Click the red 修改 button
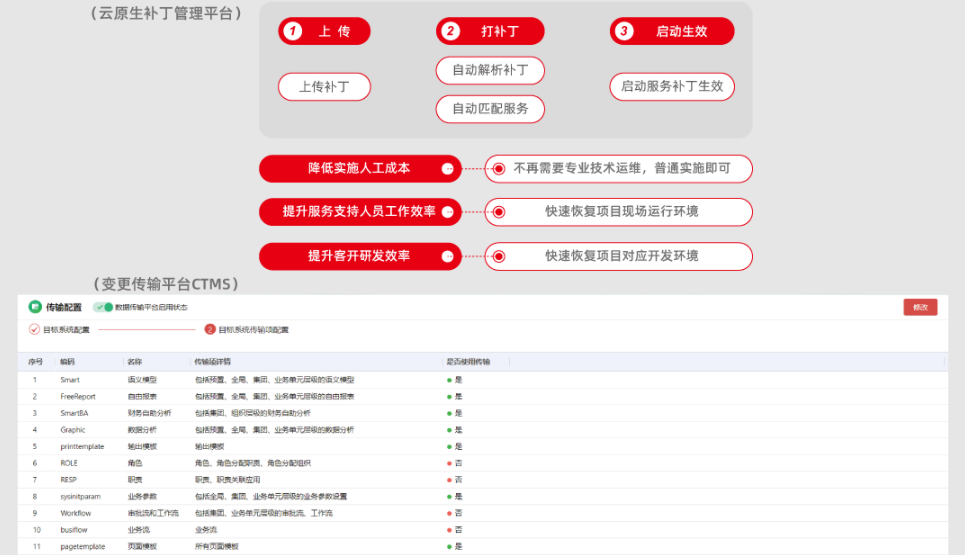 tap(919, 307)
